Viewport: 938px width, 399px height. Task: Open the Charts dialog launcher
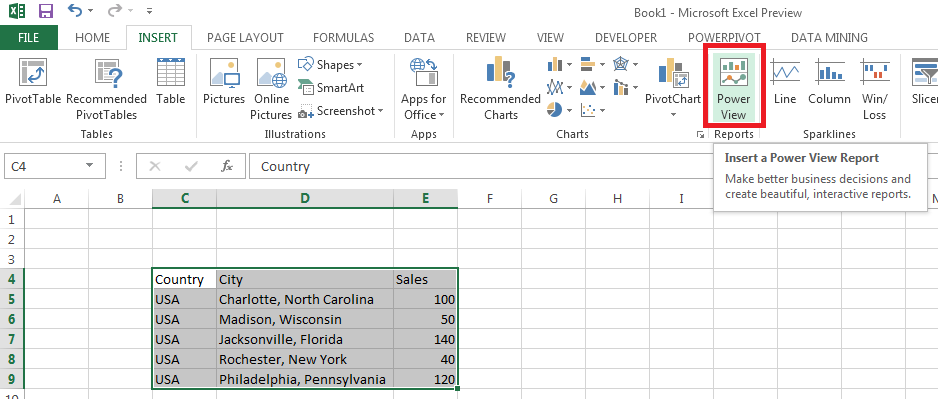pyautogui.click(x=700, y=135)
